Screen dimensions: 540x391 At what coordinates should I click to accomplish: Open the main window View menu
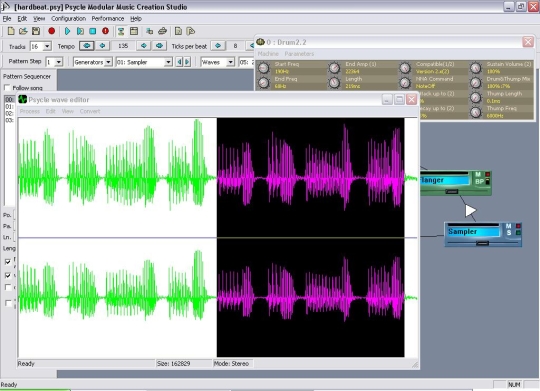[x=39, y=19]
